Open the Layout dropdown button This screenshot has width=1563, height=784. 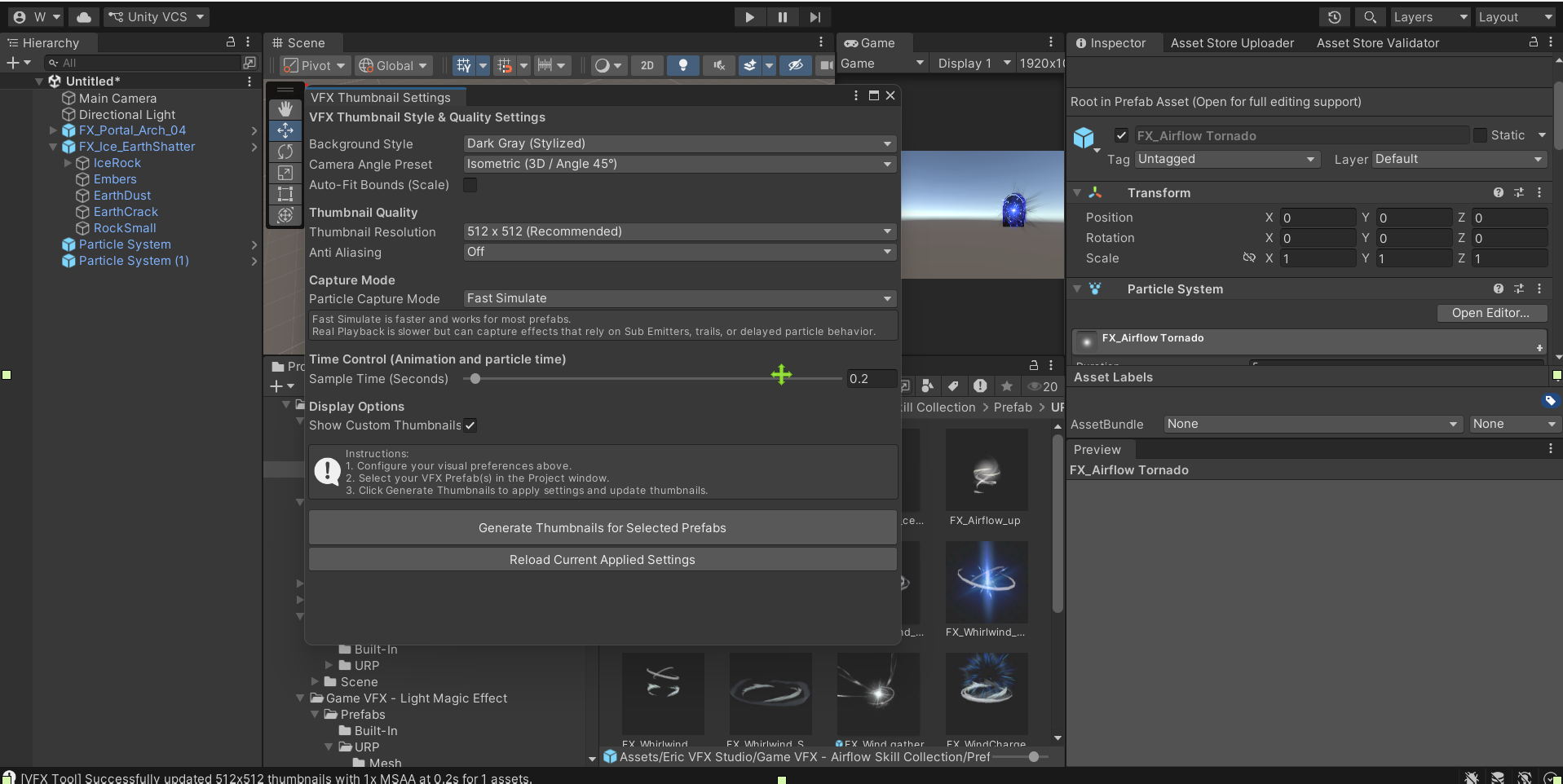tap(1516, 17)
